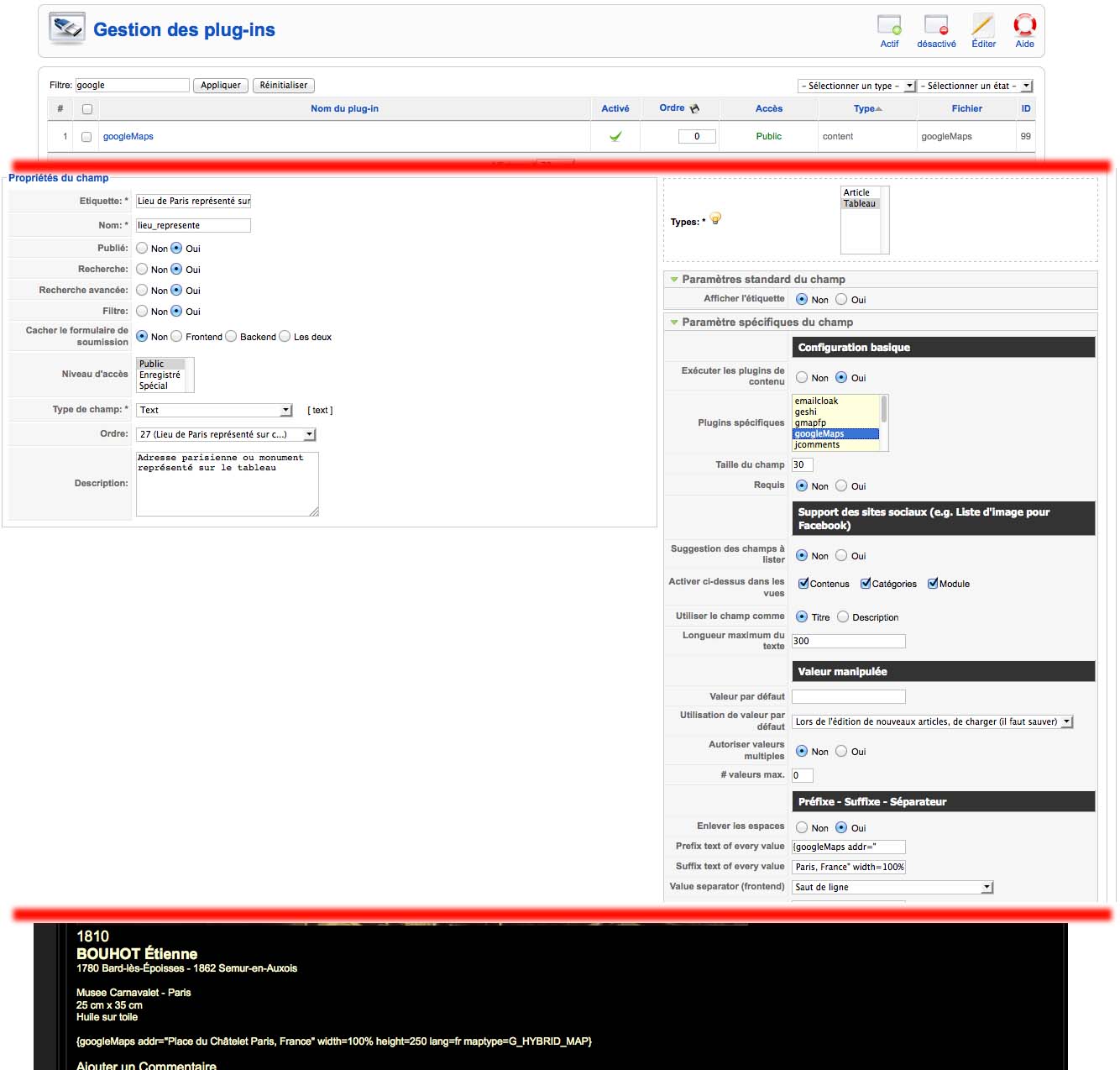Click the Éditer pencil icon
Image resolution: width=1120 pixels, height=1070 pixels.
(x=983, y=25)
